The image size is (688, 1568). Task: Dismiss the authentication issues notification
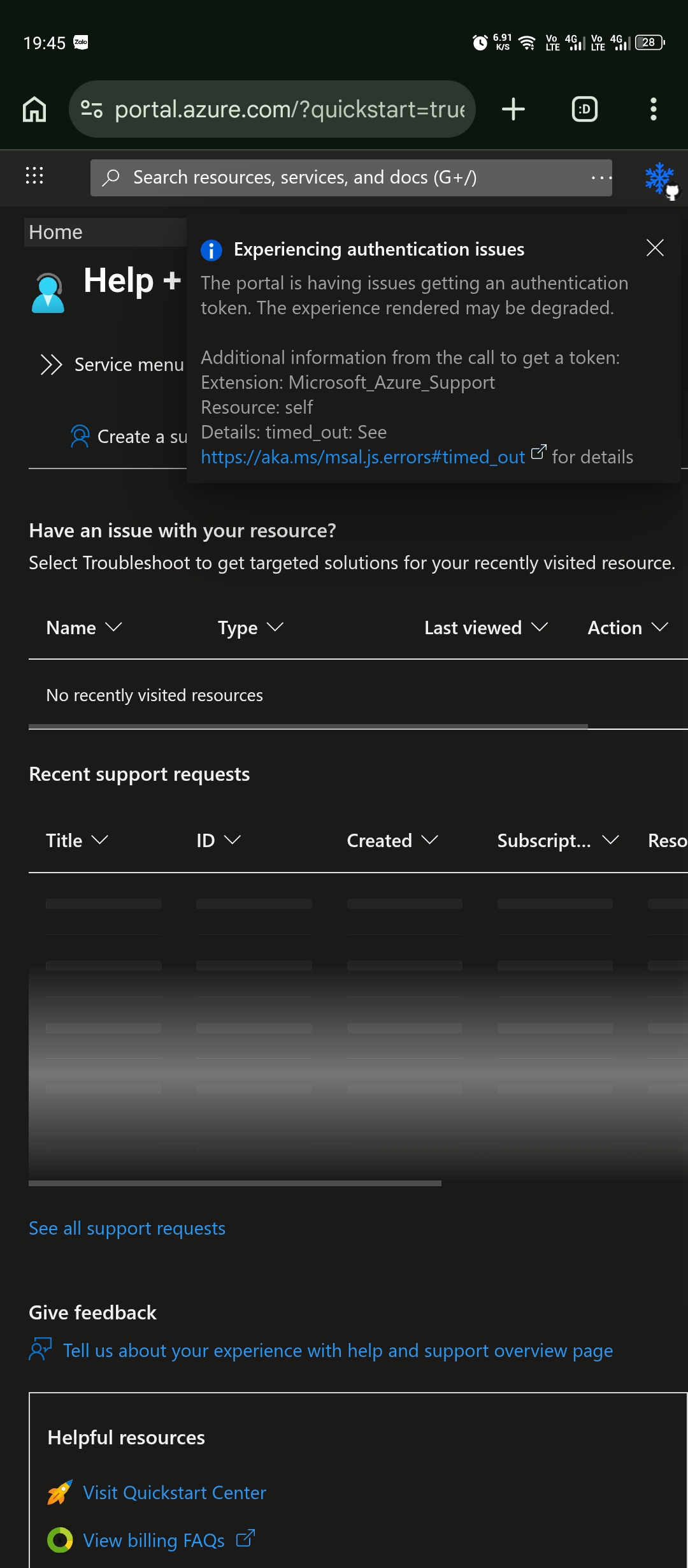655,248
